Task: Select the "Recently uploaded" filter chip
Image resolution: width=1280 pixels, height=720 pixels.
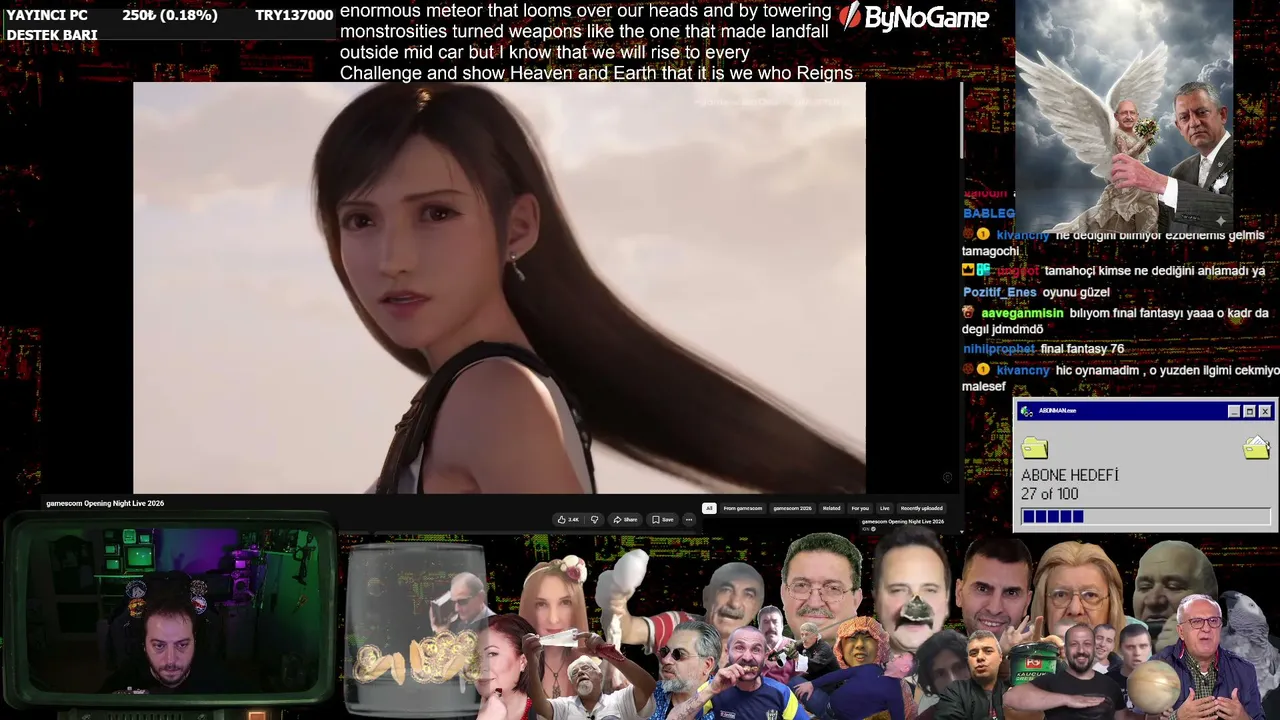Action: tap(921, 508)
